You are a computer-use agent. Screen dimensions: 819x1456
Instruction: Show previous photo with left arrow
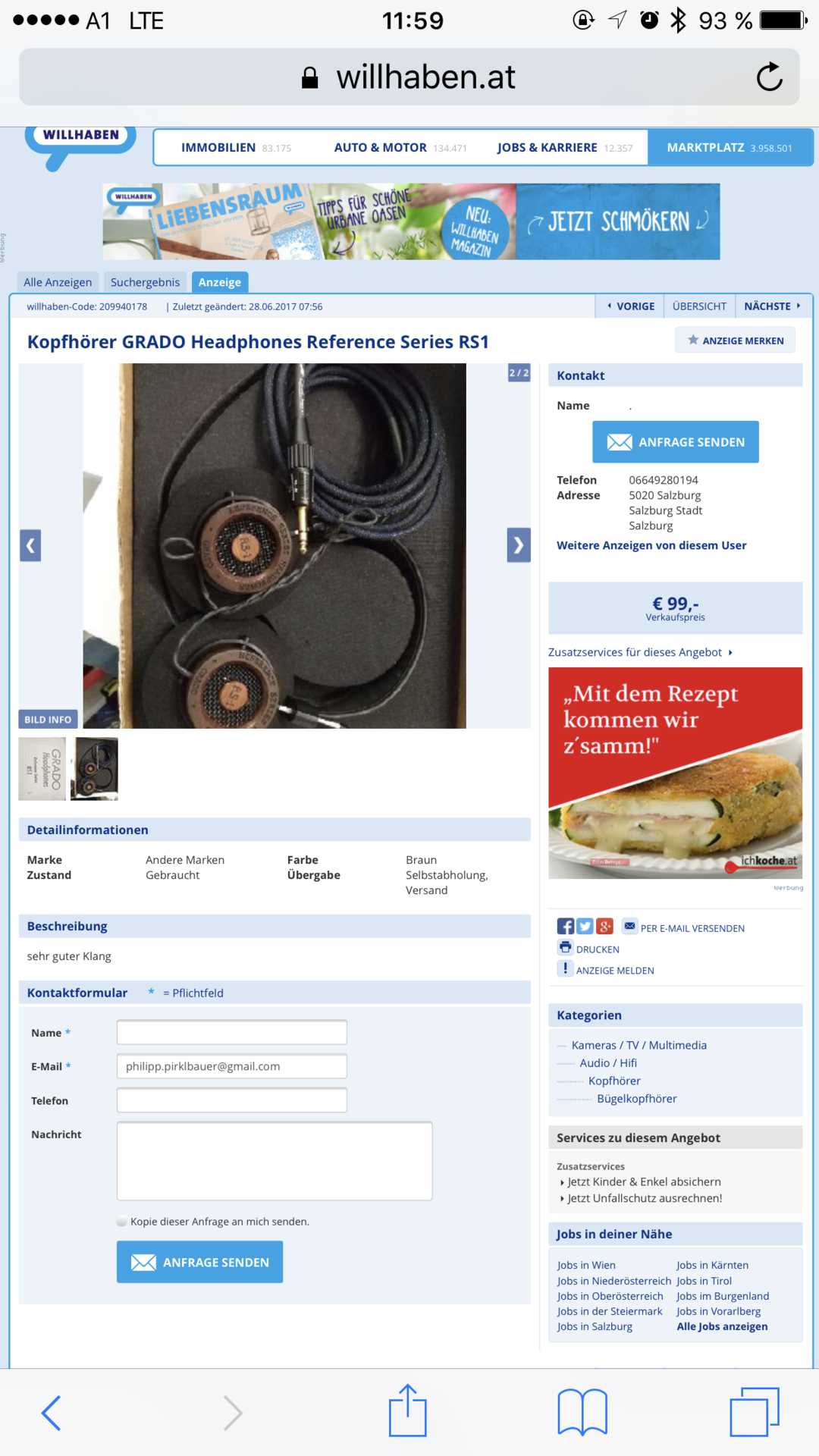point(30,545)
